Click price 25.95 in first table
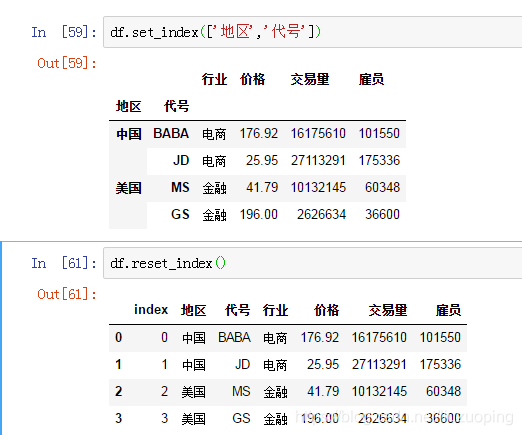Image resolution: width=522 pixels, height=435 pixels. (x=262, y=161)
